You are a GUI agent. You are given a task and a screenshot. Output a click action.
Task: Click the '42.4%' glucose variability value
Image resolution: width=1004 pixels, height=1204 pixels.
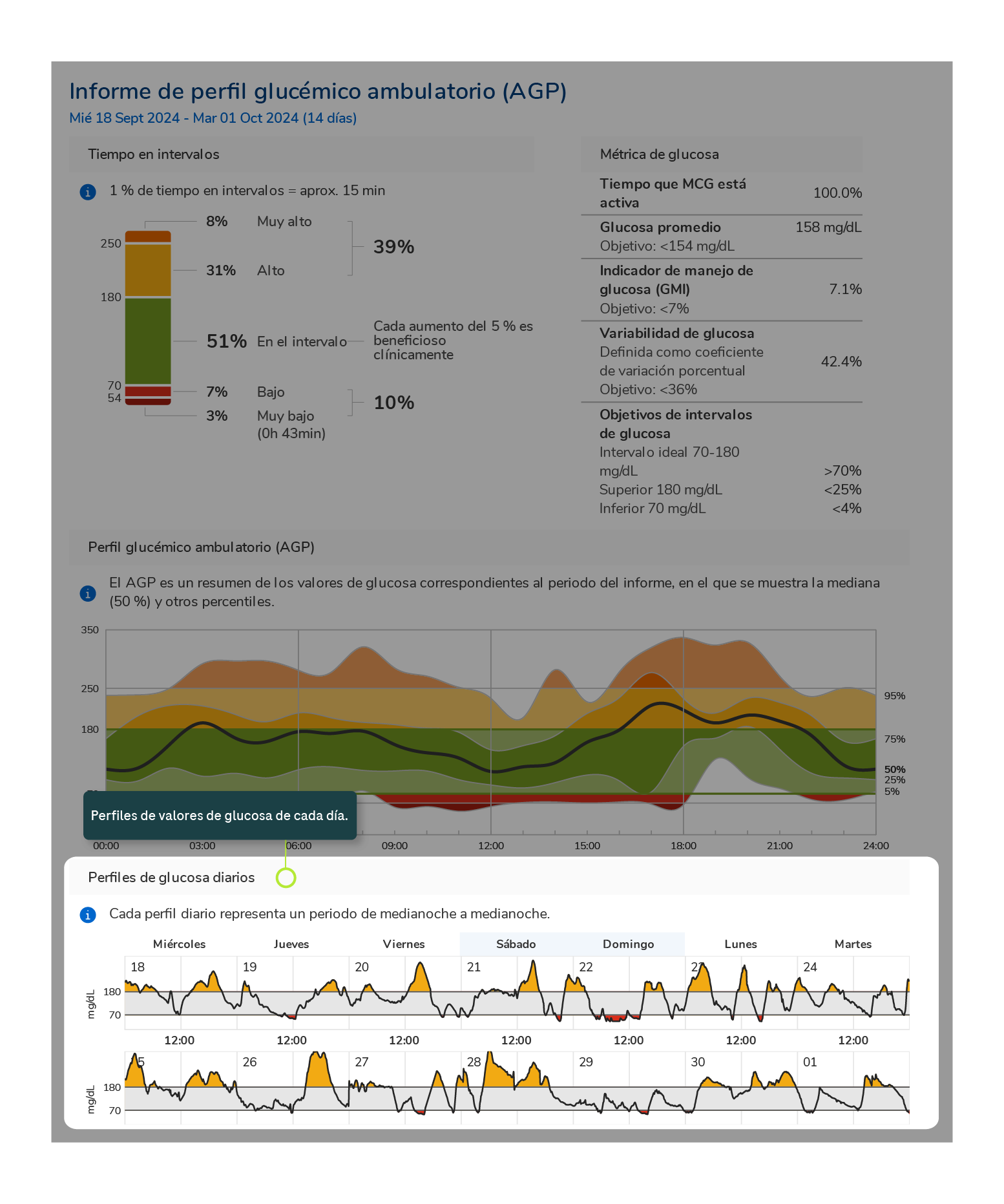pos(841,362)
